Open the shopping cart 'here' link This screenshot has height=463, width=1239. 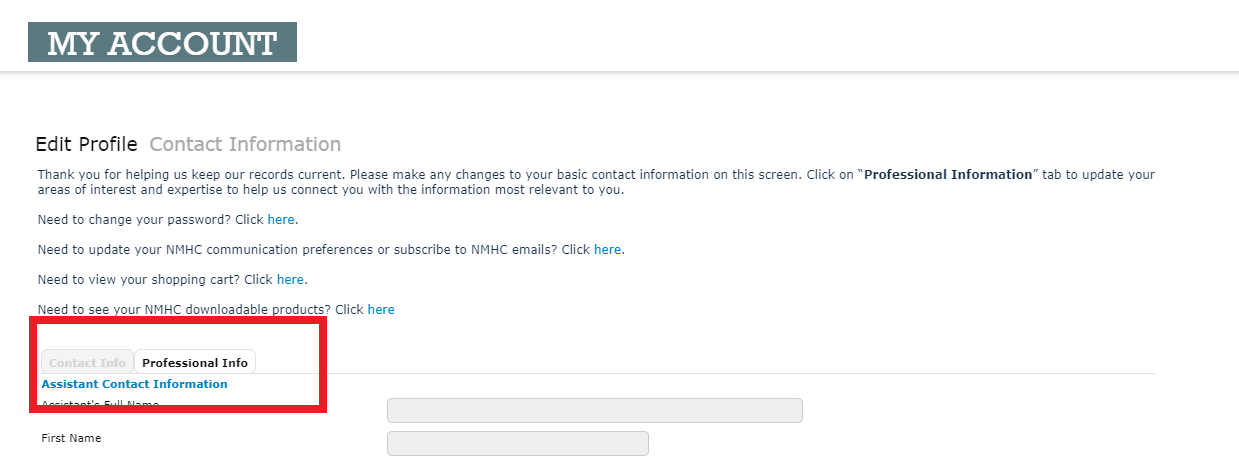pos(290,279)
